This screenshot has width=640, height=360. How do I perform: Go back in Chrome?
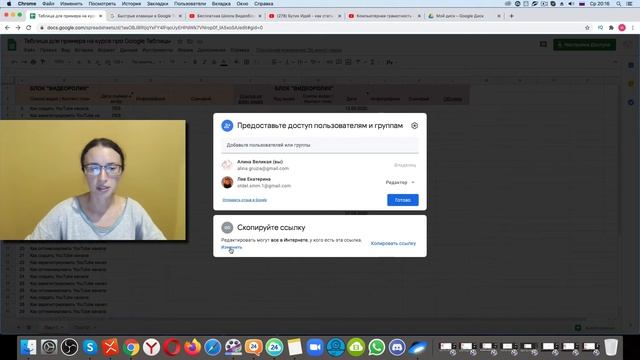[x=7, y=28]
